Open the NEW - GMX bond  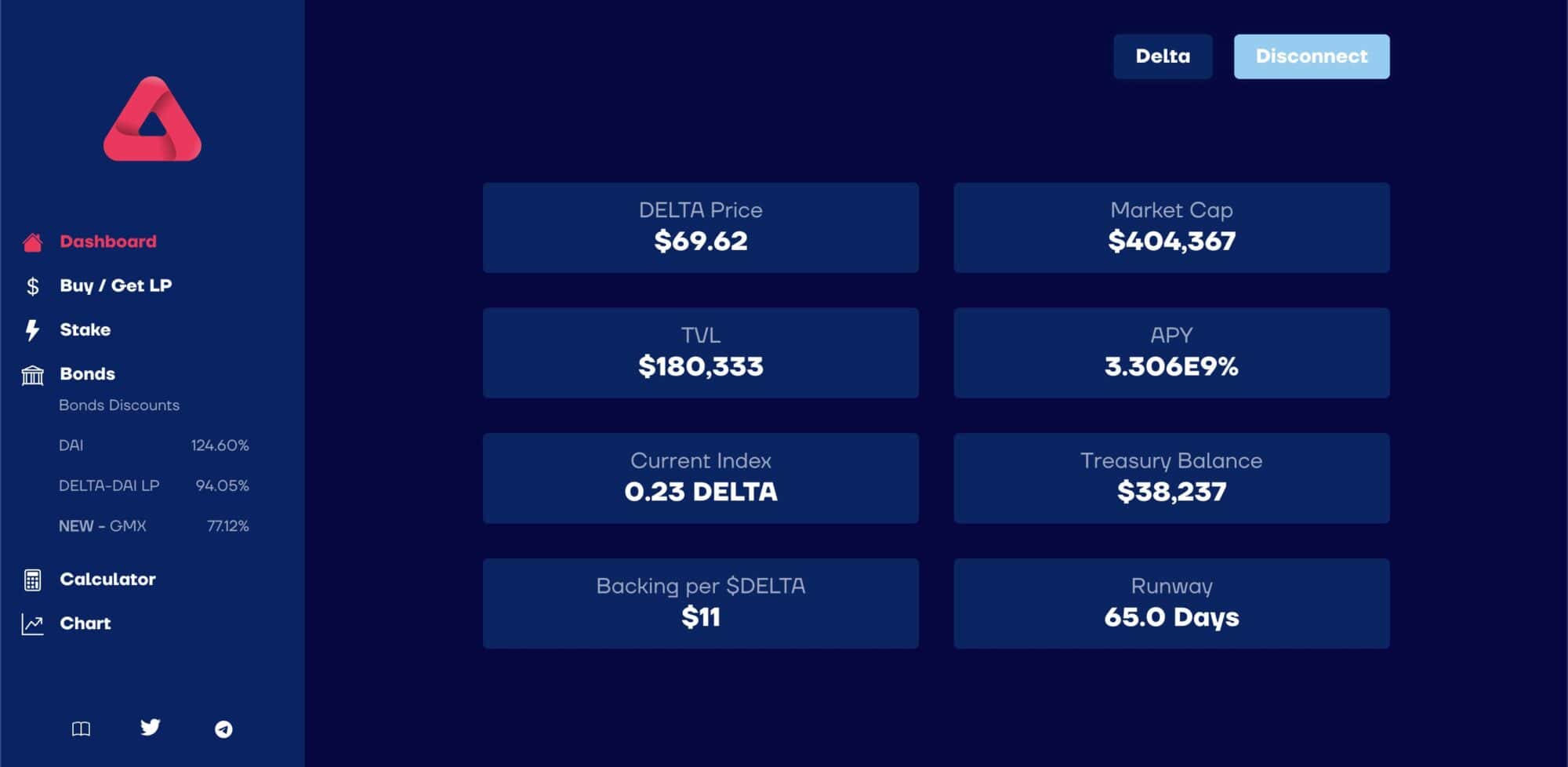pos(154,525)
